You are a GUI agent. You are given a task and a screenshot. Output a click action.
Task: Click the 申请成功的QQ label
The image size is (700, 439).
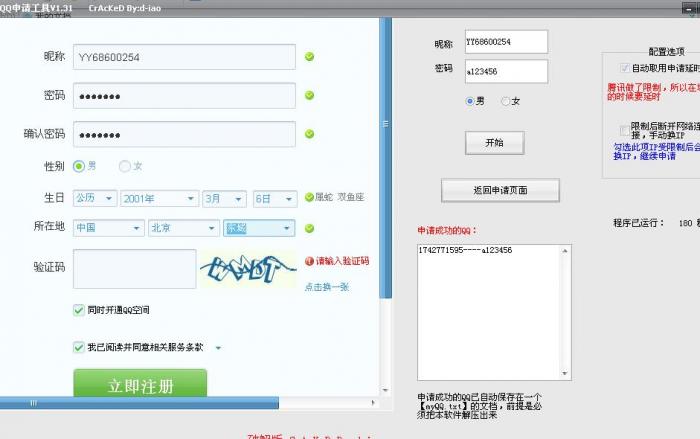pos(447,230)
